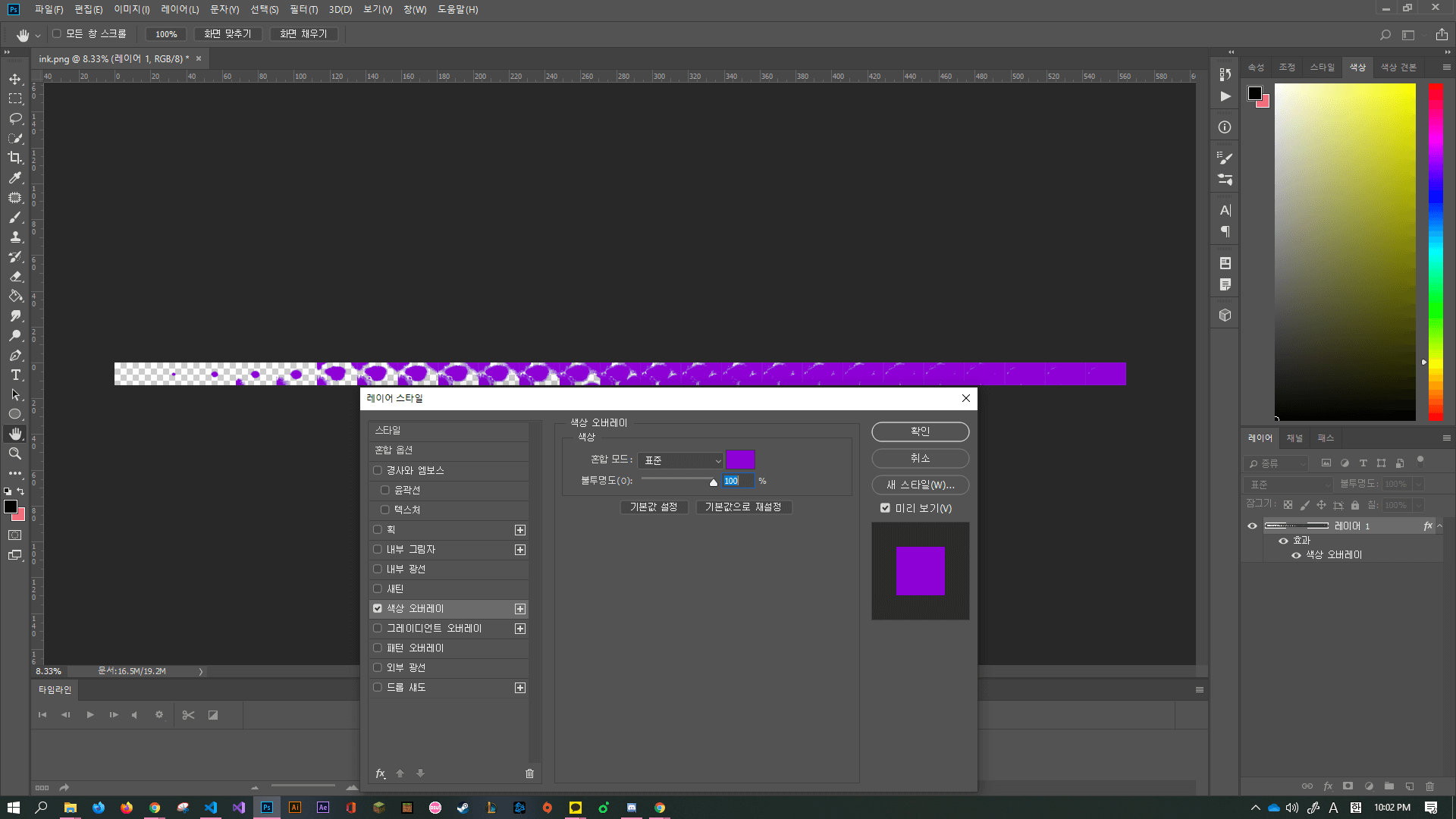Open the 혼합 모드 dropdown
Screen dimensions: 1456x819
[x=680, y=460]
